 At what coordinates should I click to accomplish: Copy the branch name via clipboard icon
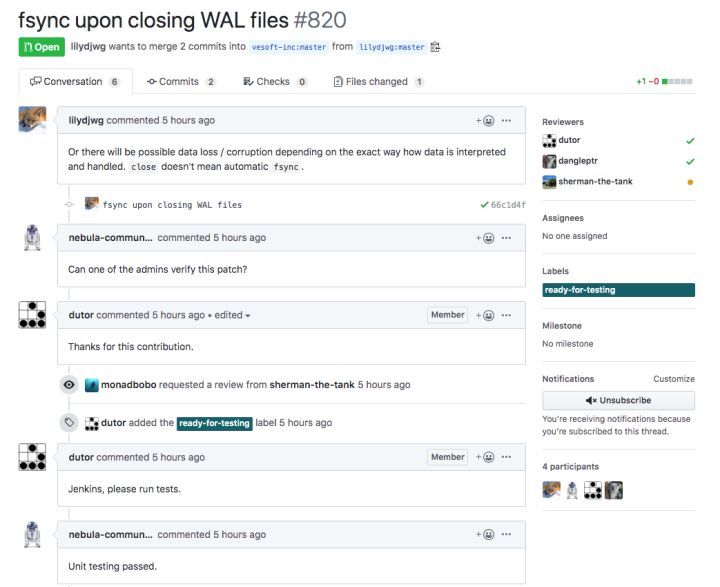click(x=435, y=47)
